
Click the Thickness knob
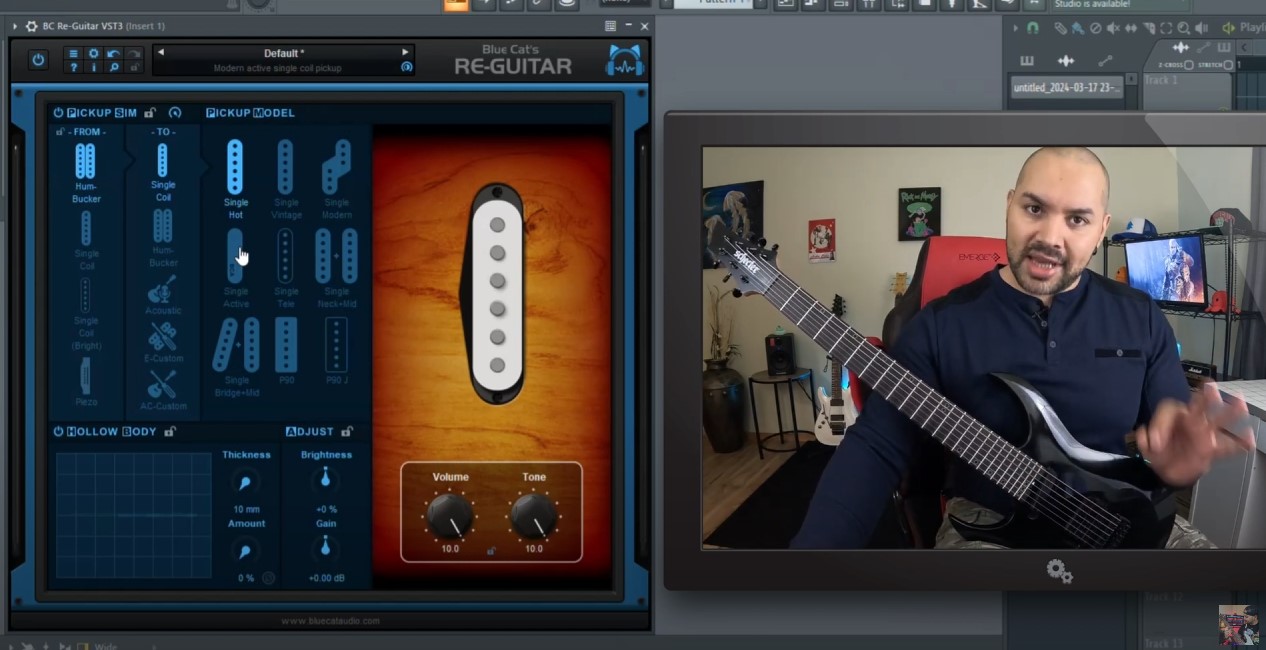(x=245, y=482)
